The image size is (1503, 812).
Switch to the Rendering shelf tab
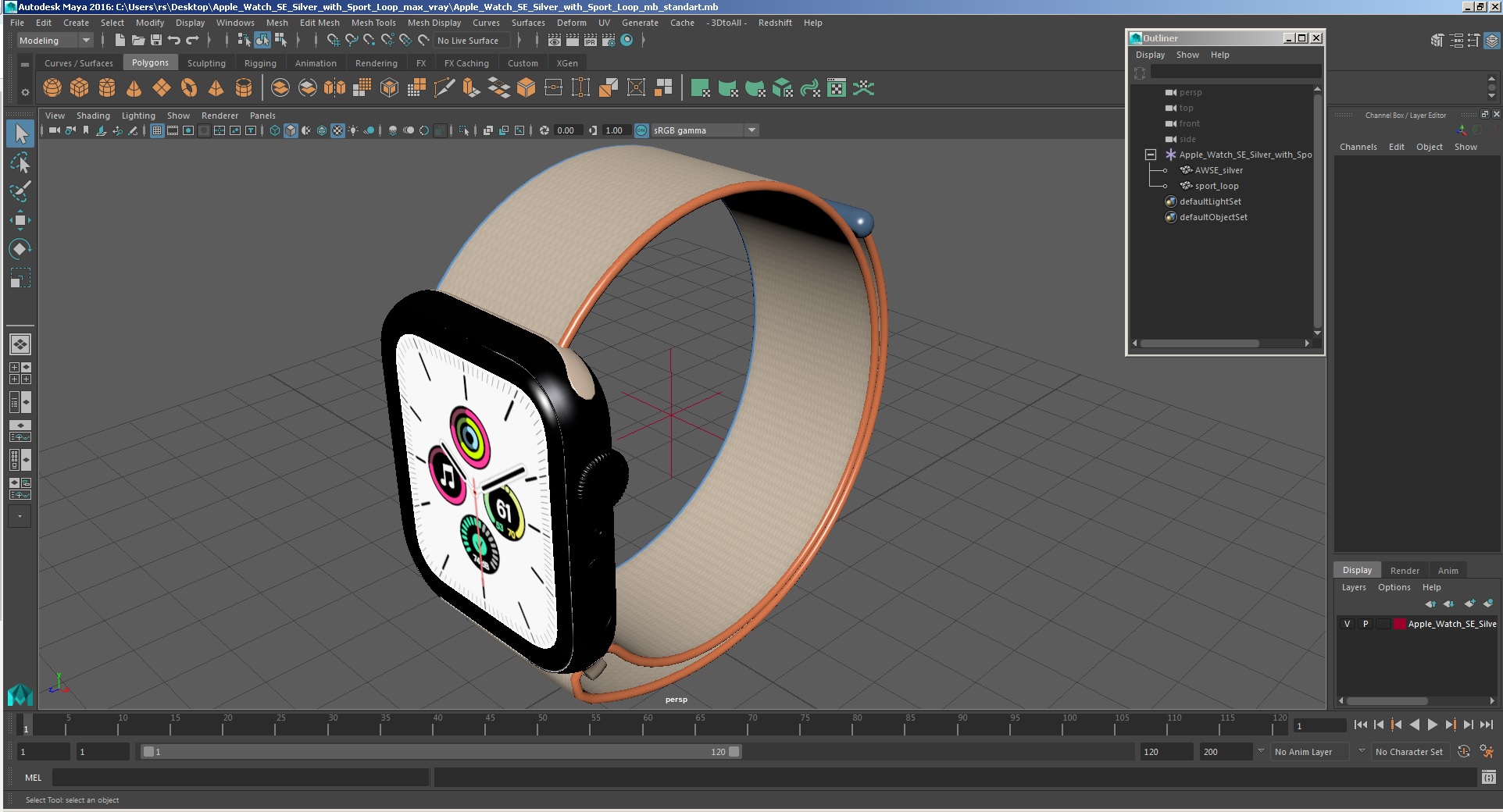[x=376, y=63]
